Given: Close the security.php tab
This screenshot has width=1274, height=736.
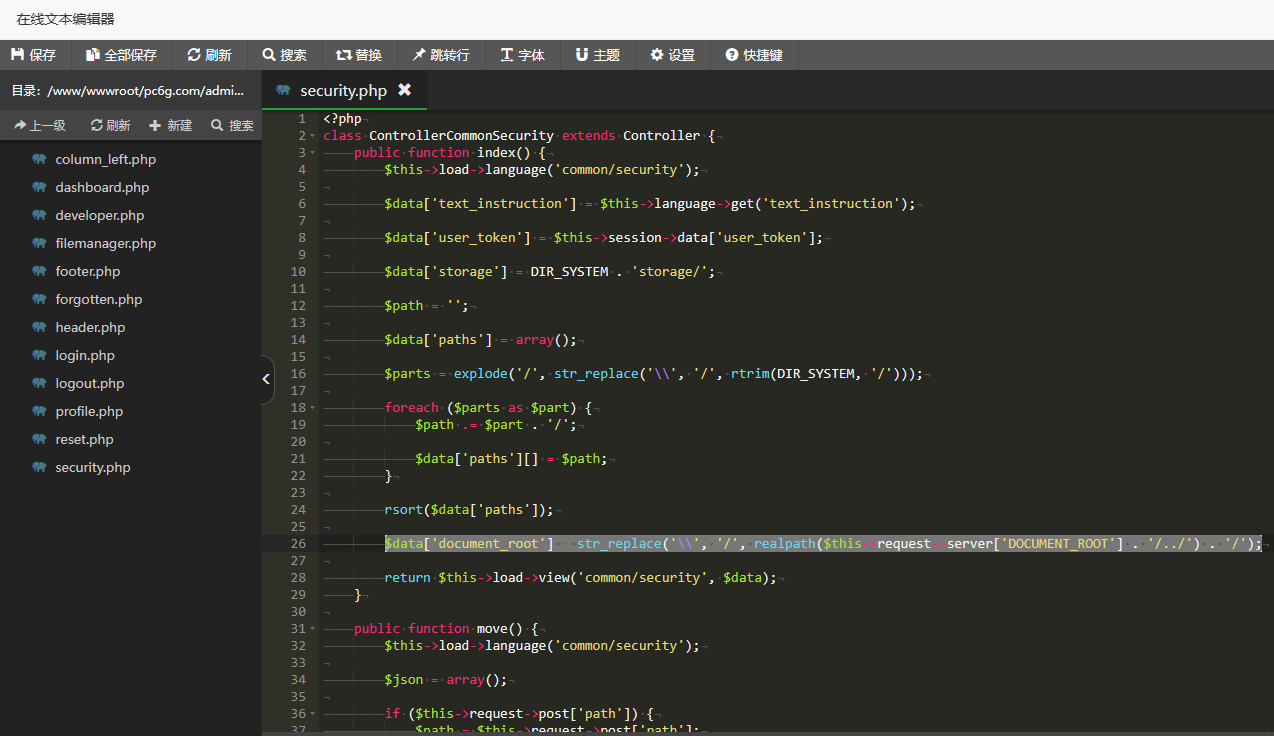Looking at the screenshot, I should click(404, 90).
